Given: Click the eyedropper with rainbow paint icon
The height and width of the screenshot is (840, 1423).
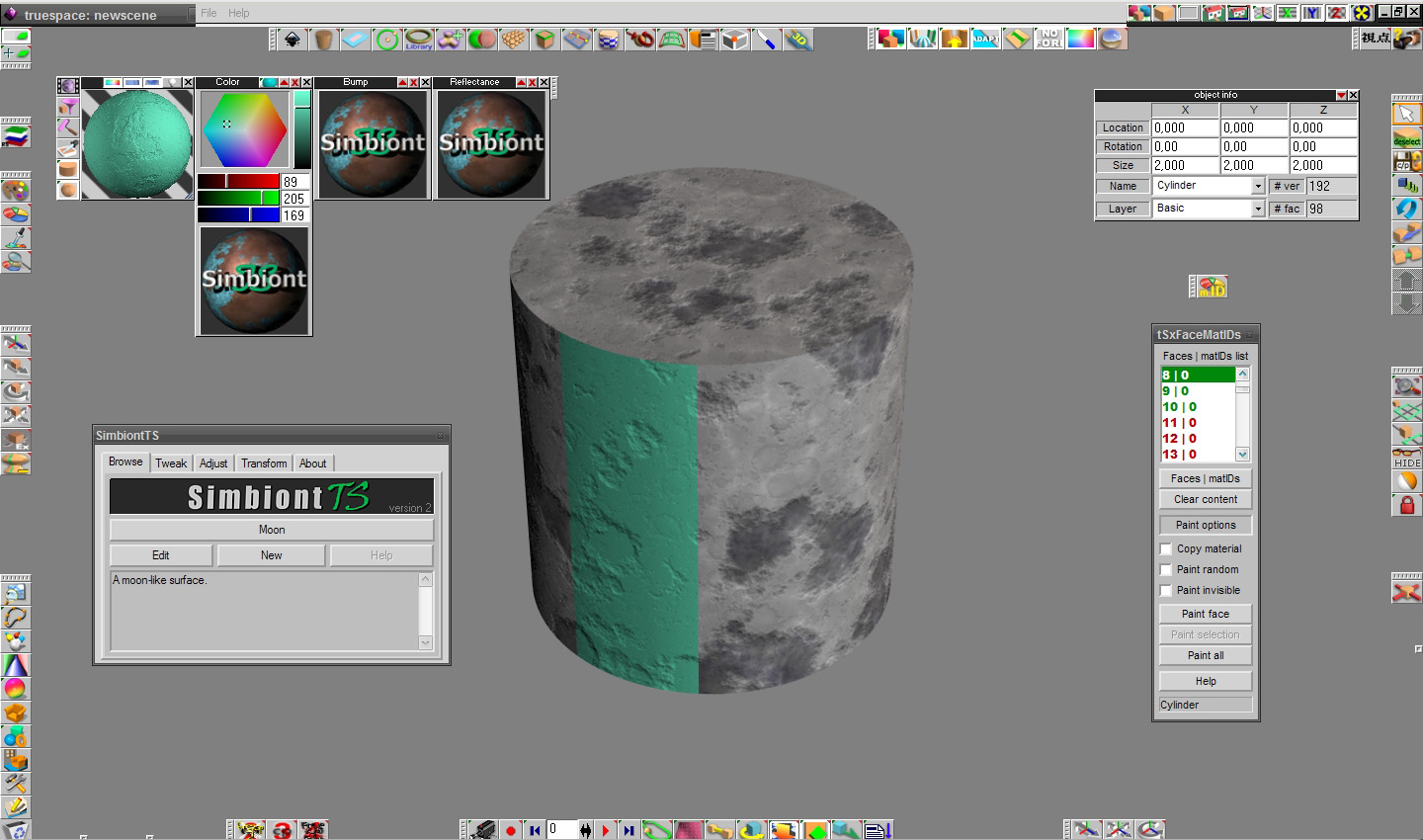Looking at the screenshot, I should click(16, 238).
